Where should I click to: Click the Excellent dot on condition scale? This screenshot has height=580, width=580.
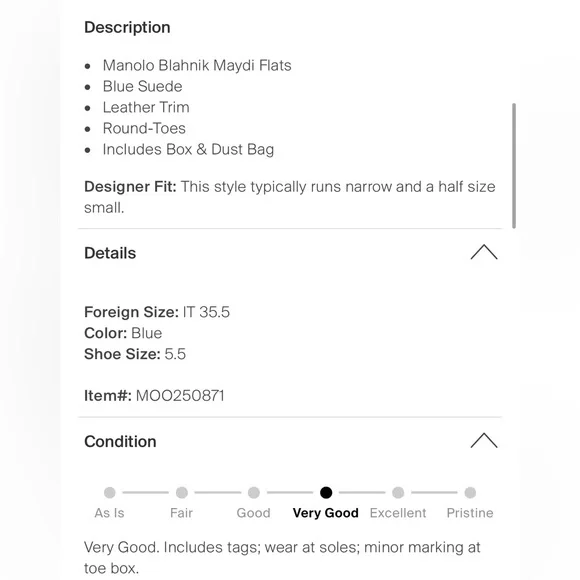pyautogui.click(x=398, y=492)
